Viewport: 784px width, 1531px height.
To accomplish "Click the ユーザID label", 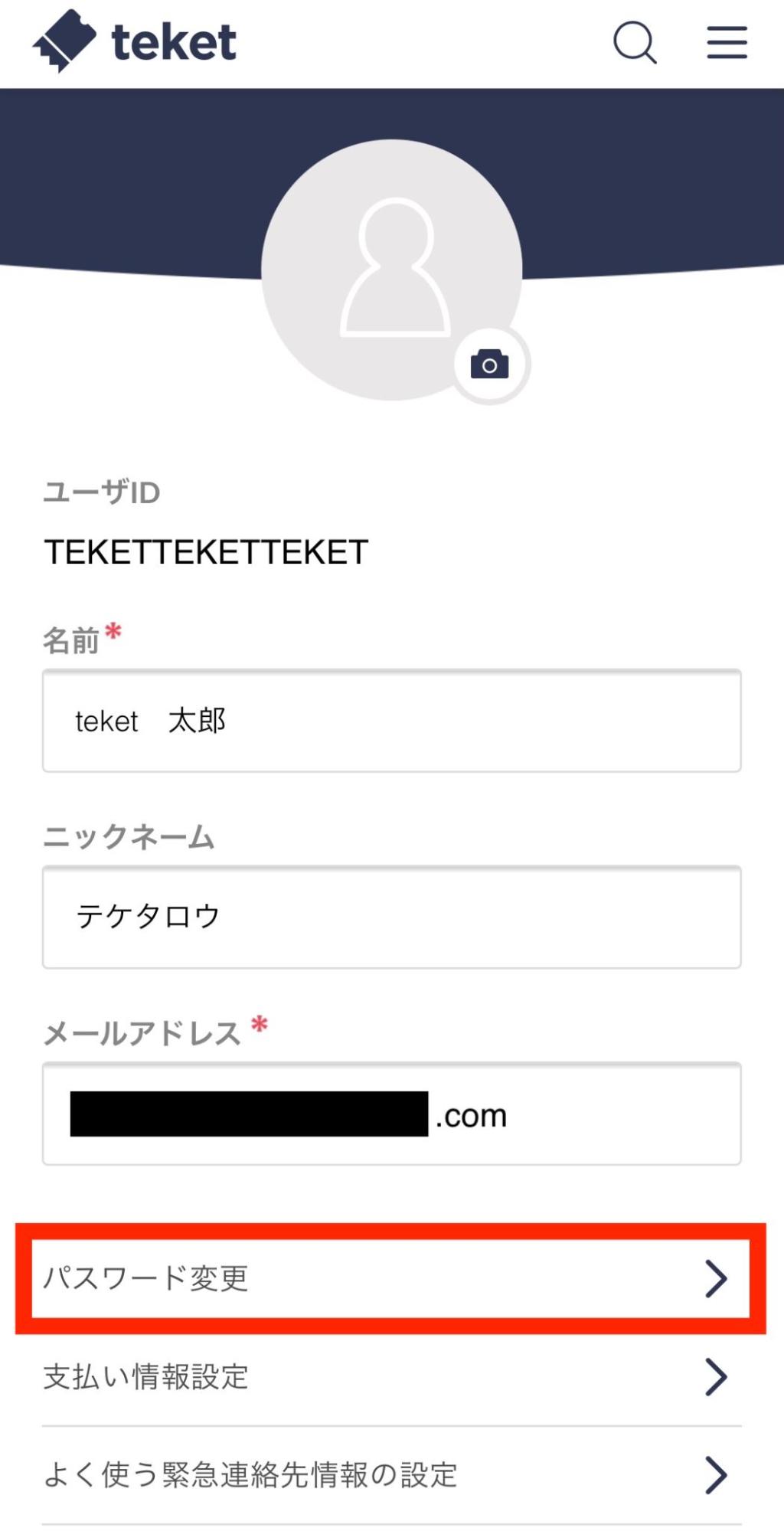I will click(x=101, y=492).
